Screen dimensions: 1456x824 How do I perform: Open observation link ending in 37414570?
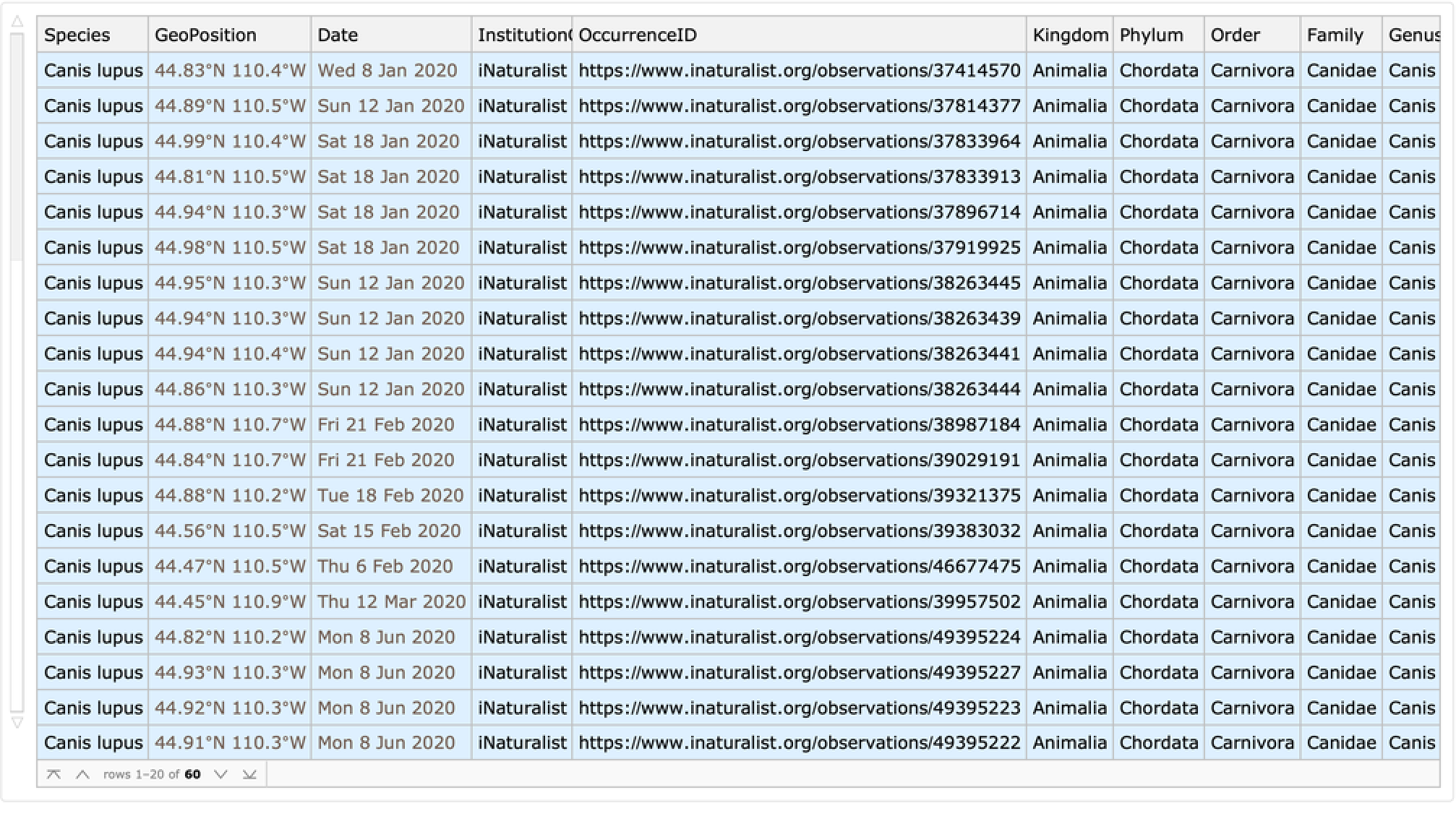799,71
